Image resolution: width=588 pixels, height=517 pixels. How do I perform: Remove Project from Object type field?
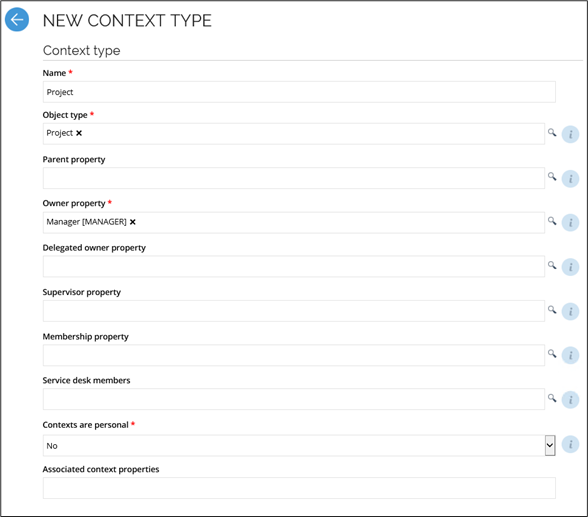click(79, 133)
